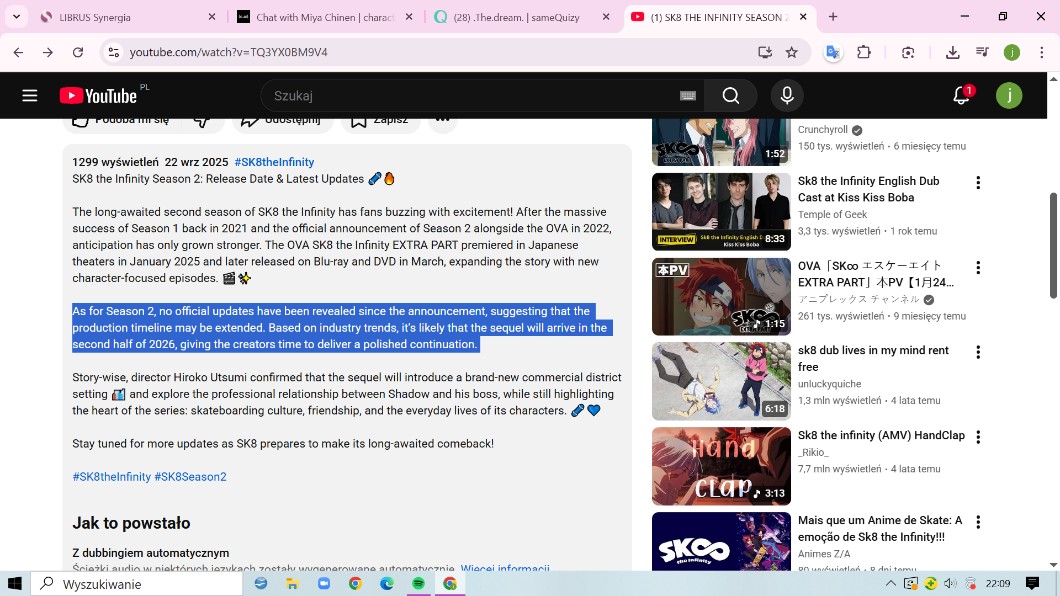This screenshot has width=1060, height=596.
Task: Open the Chrome extensions puzzle icon
Action: 864,52
